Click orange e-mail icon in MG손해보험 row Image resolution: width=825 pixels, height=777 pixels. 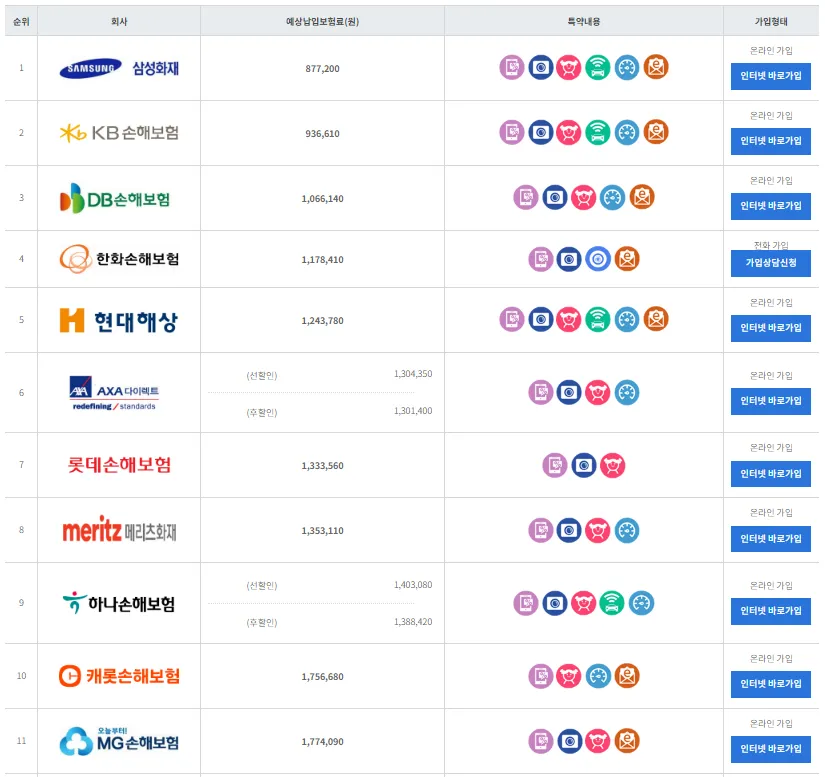(x=627, y=741)
